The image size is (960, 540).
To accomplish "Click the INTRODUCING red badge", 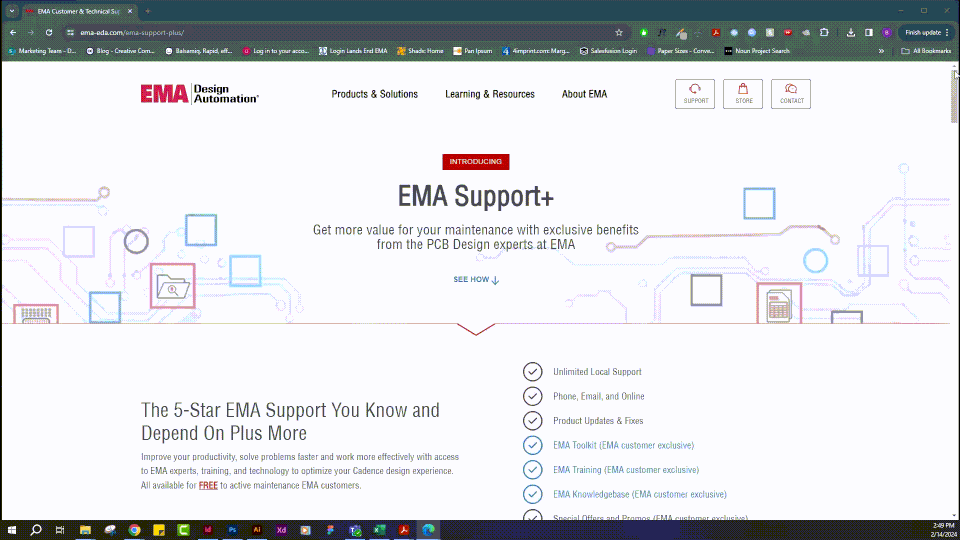I will (476, 162).
